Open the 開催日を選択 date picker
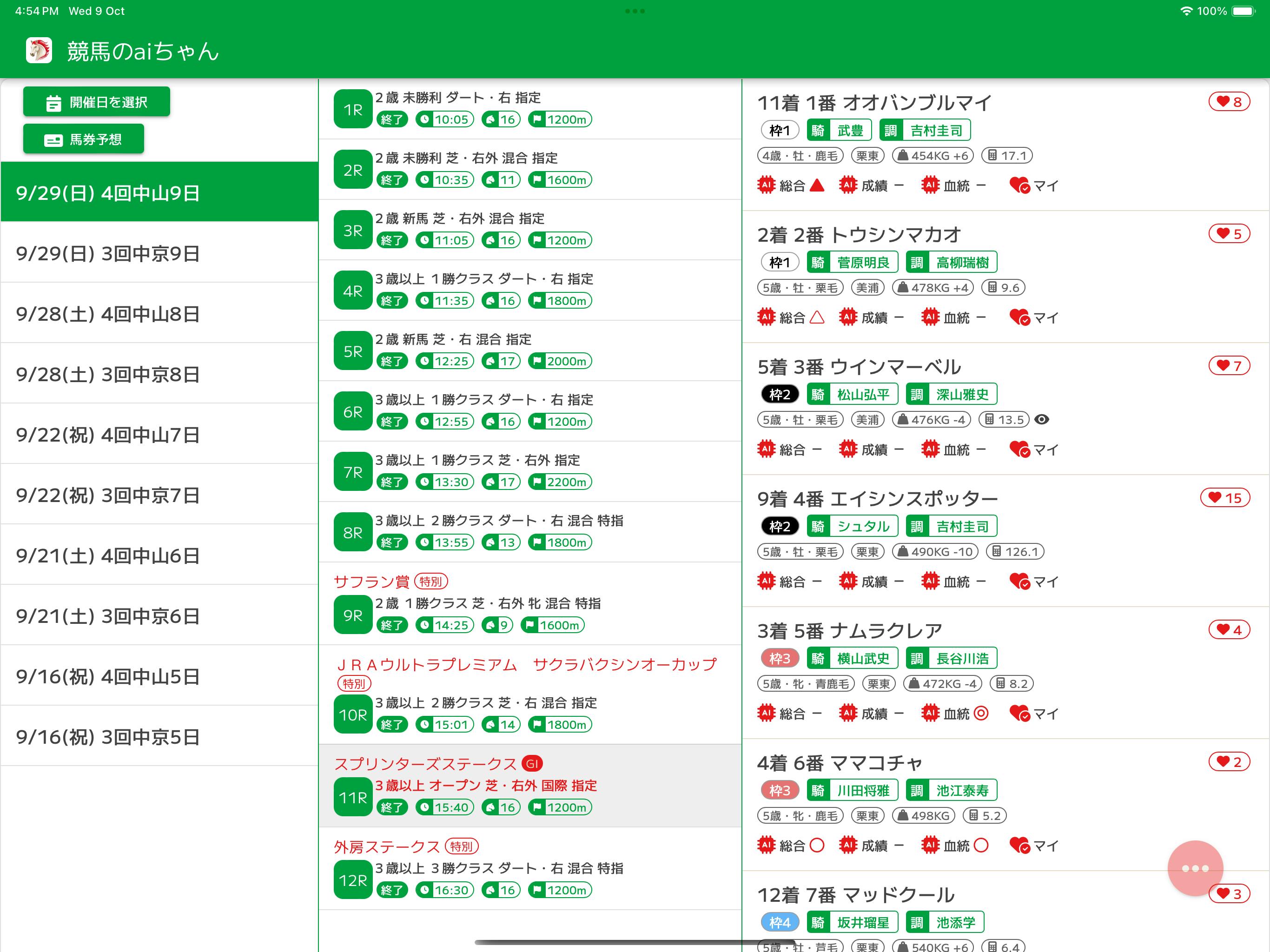The height and width of the screenshot is (952, 1270). tap(96, 102)
